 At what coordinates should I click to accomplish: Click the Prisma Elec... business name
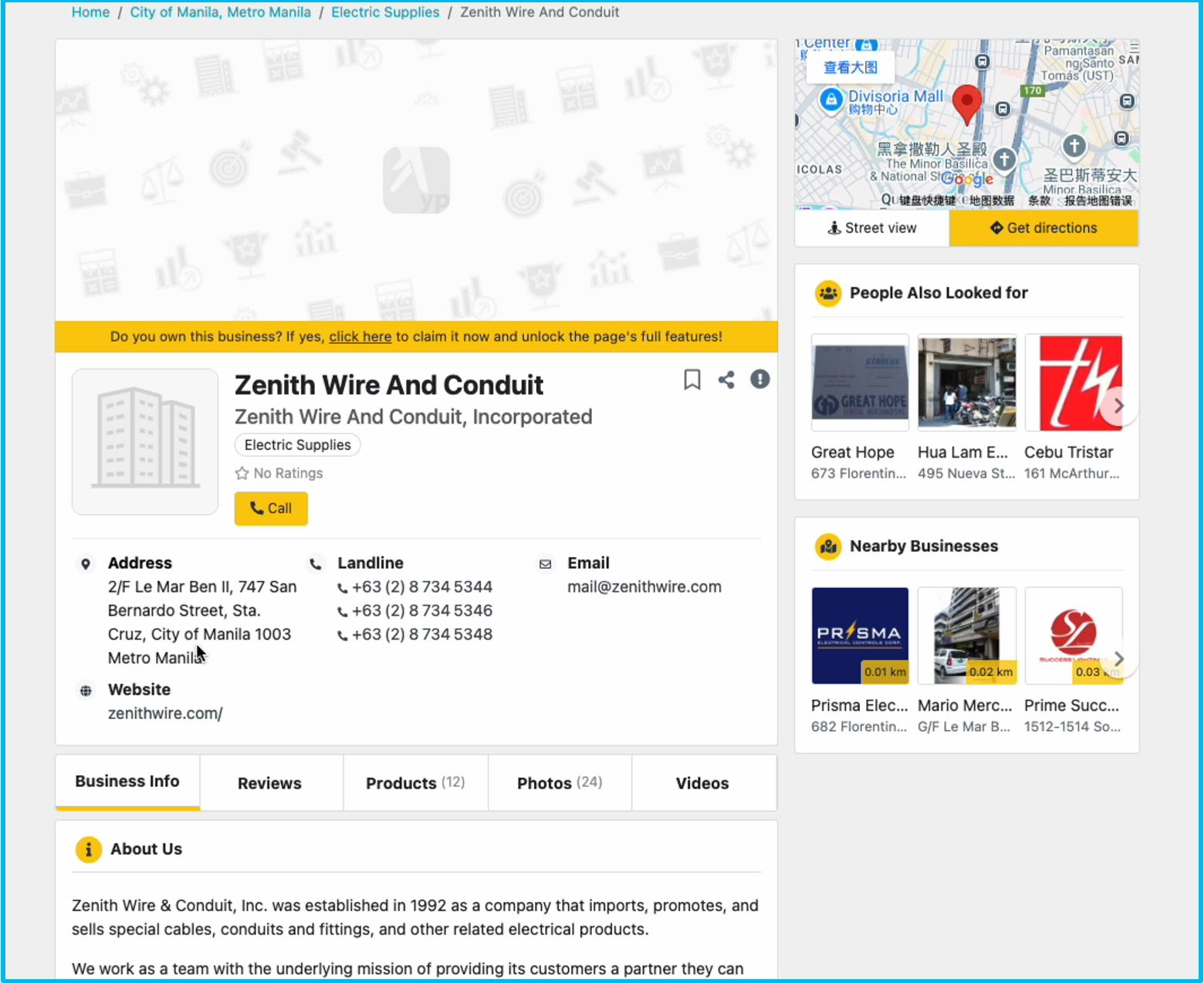point(860,706)
